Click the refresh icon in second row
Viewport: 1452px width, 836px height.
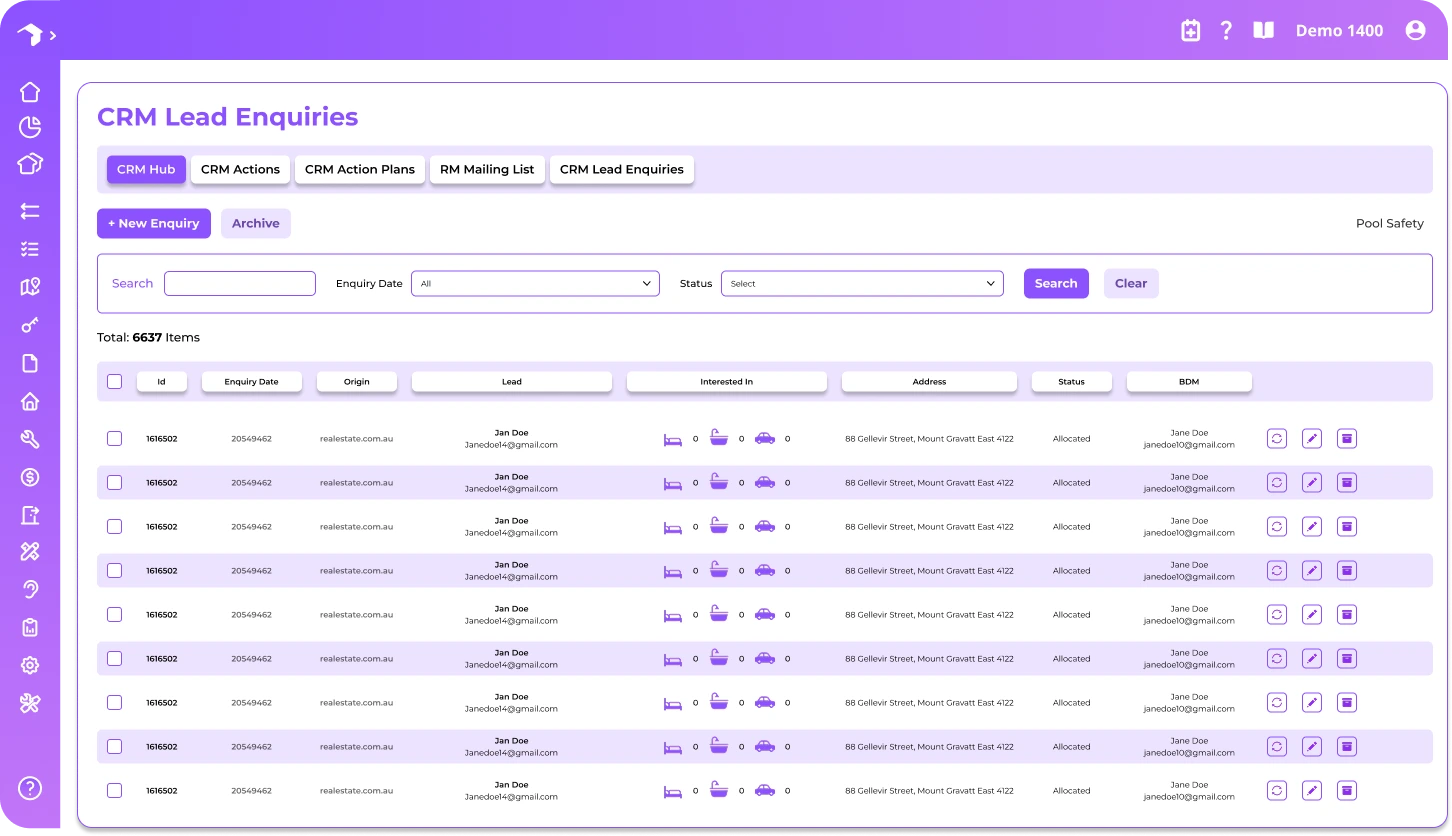[x=1277, y=482]
